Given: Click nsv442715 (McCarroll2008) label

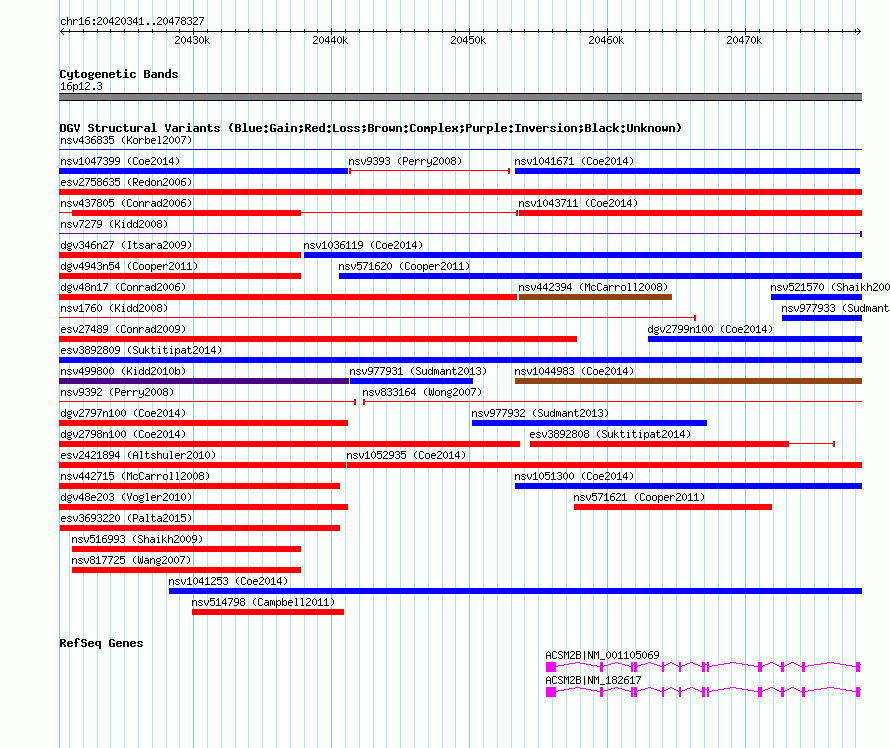Looking at the screenshot, I should 135,476.
